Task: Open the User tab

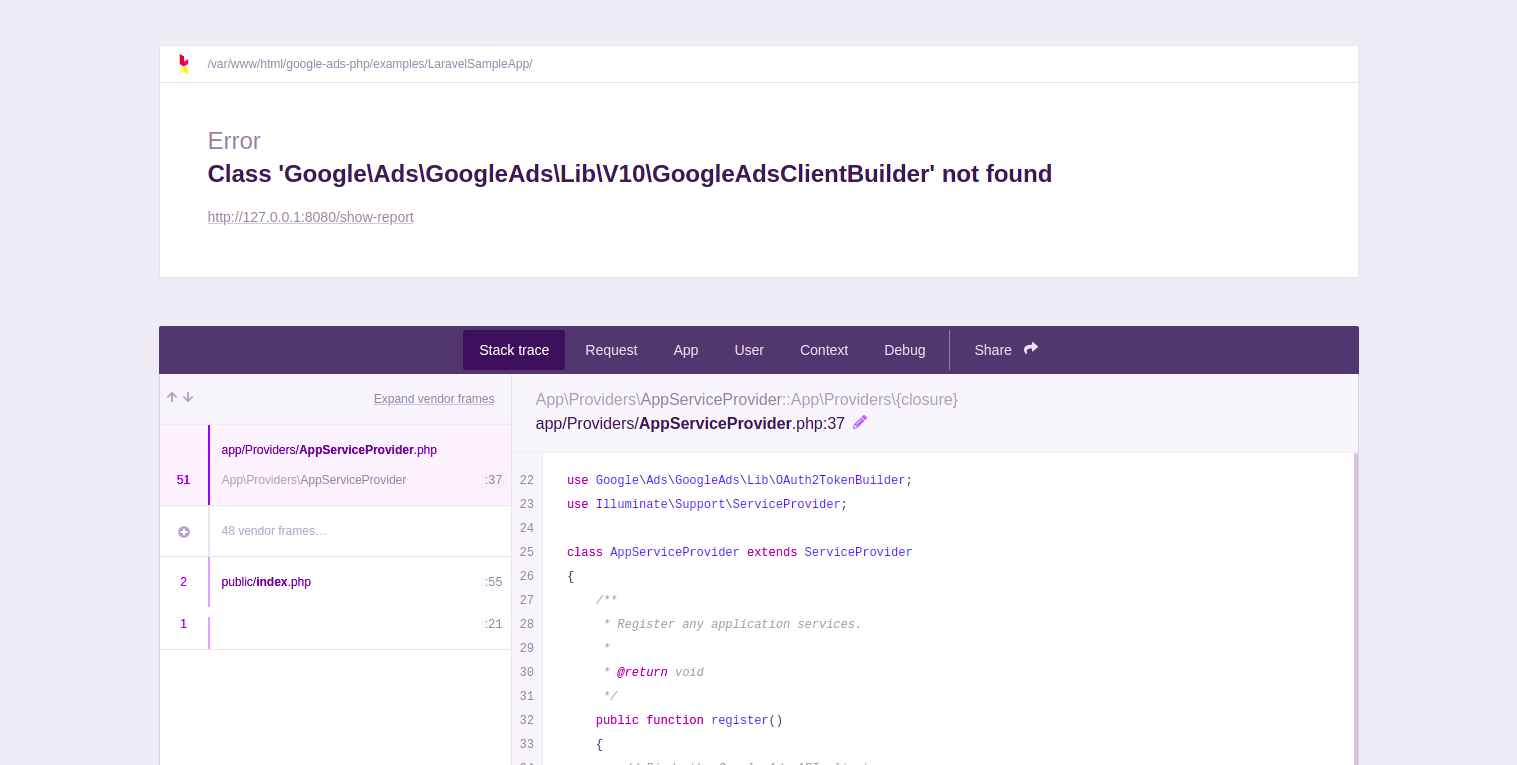Action: [x=749, y=350]
